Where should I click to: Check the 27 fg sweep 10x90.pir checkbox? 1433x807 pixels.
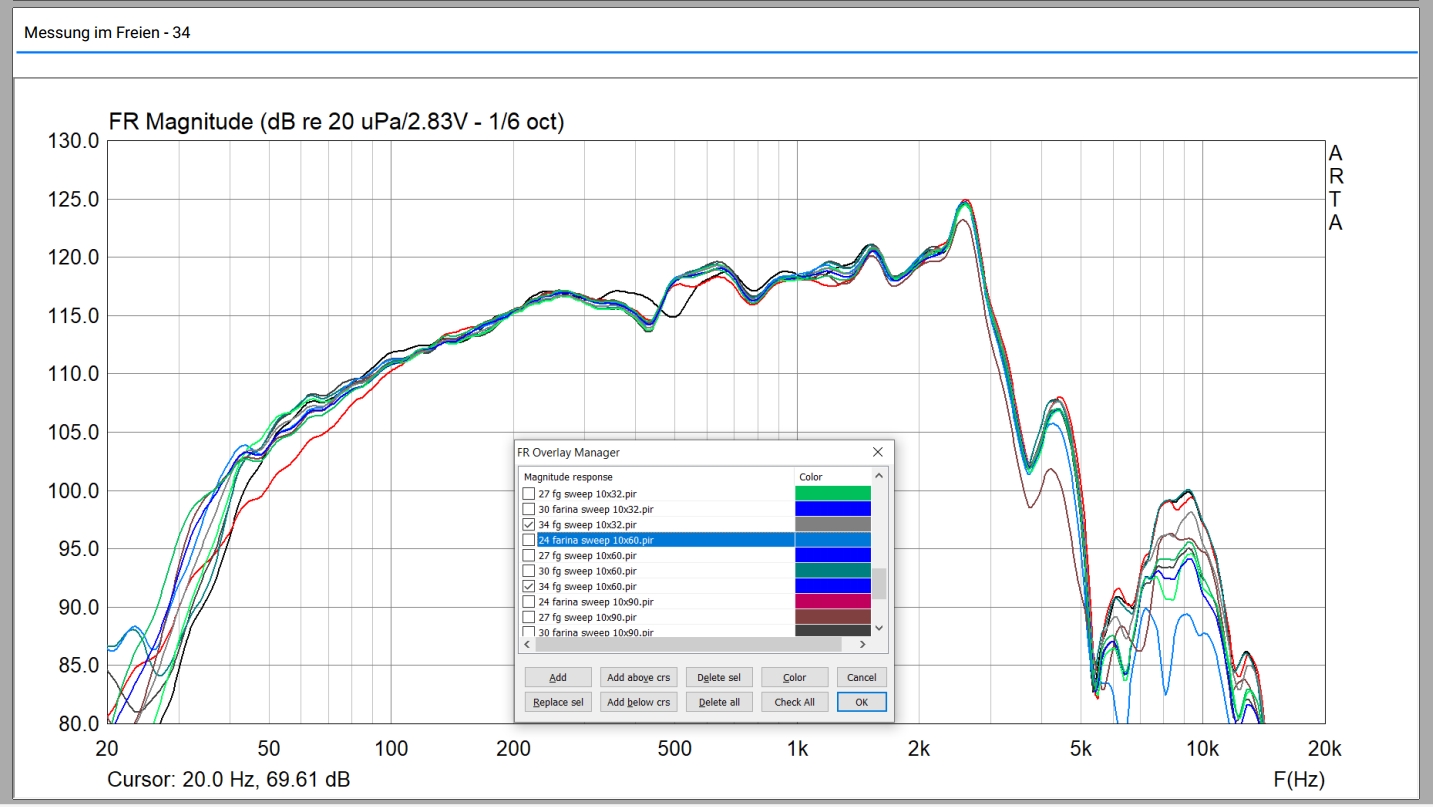(528, 617)
